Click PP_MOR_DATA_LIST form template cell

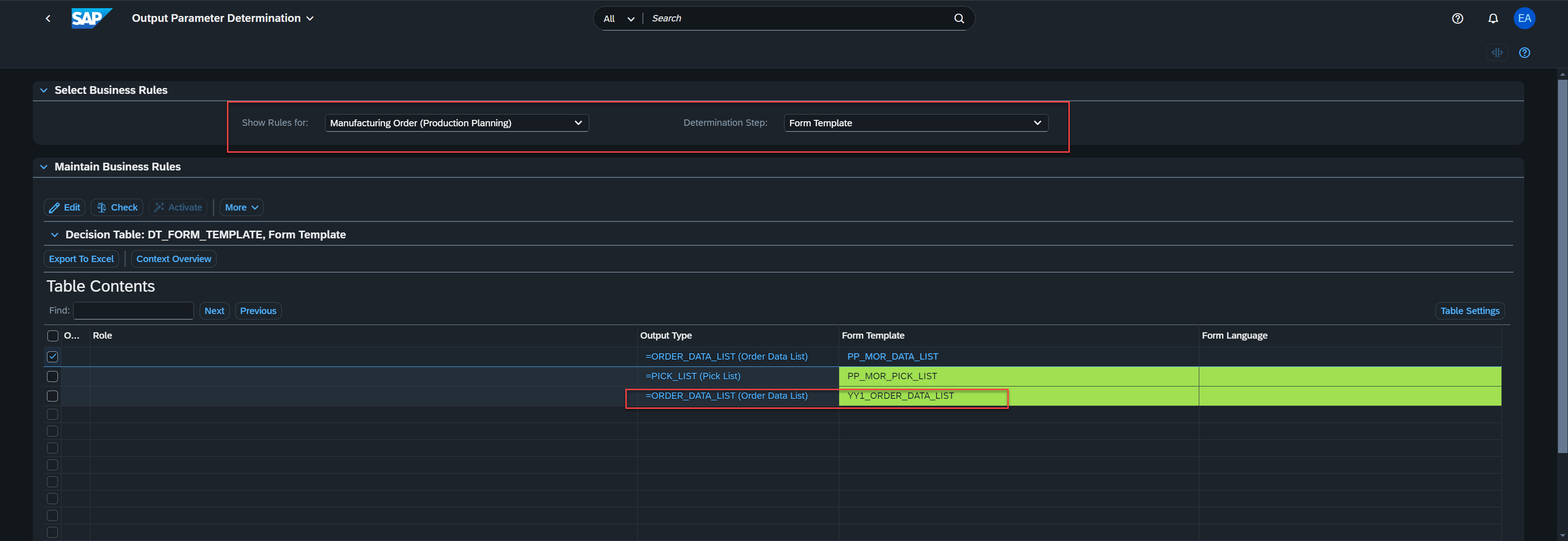(1018, 356)
